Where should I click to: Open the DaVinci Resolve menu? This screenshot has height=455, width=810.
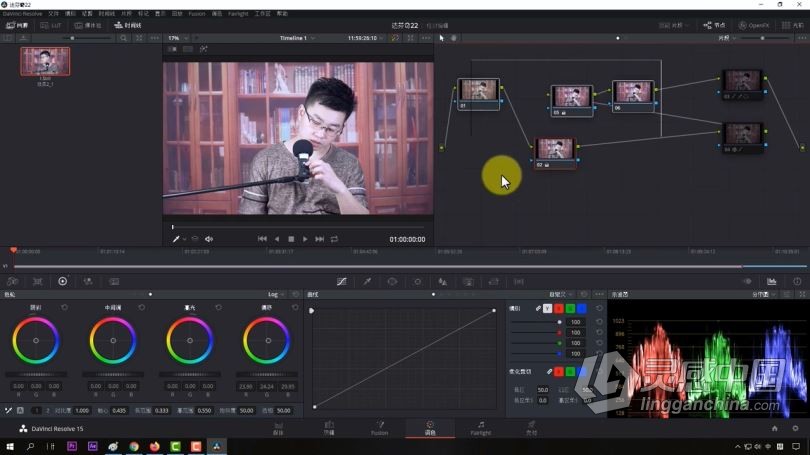[x=22, y=14]
